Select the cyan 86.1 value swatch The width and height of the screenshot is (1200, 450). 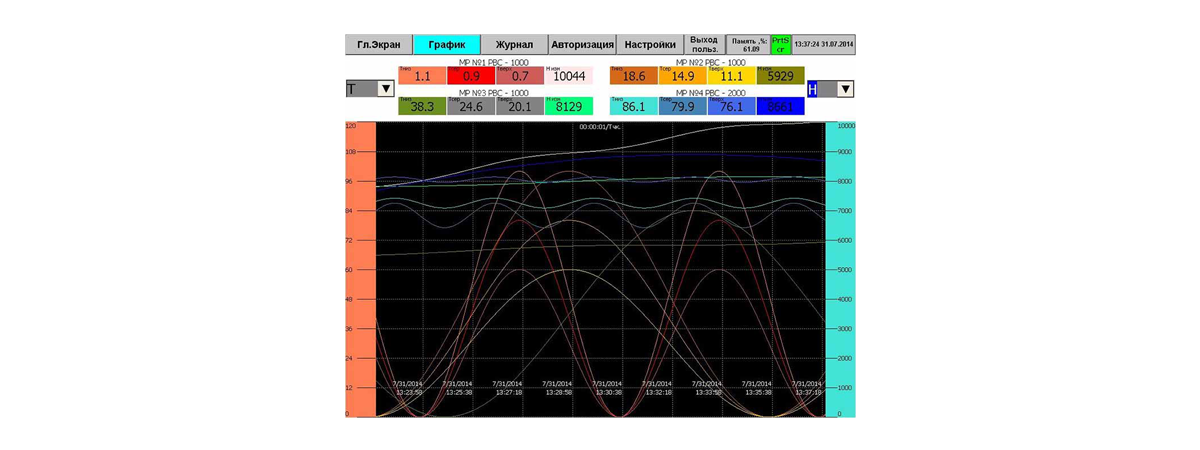point(634,106)
